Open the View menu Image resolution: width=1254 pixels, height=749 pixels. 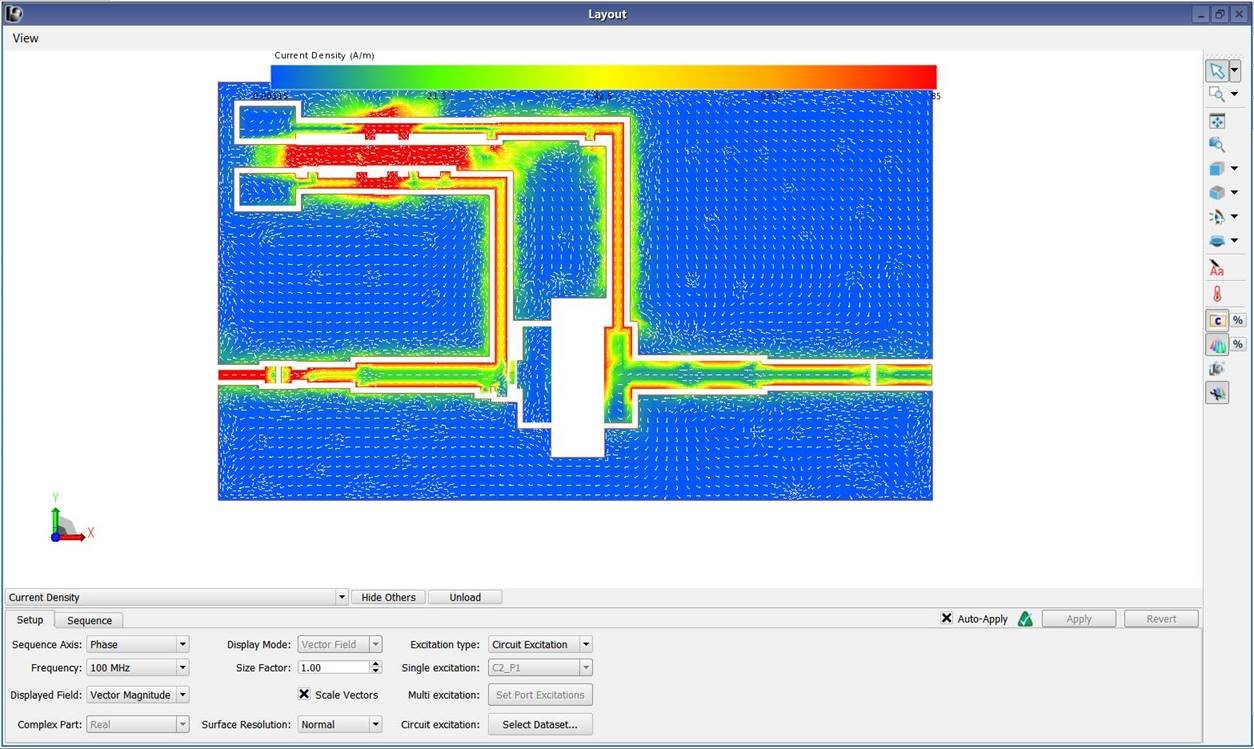[x=26, y=38]
